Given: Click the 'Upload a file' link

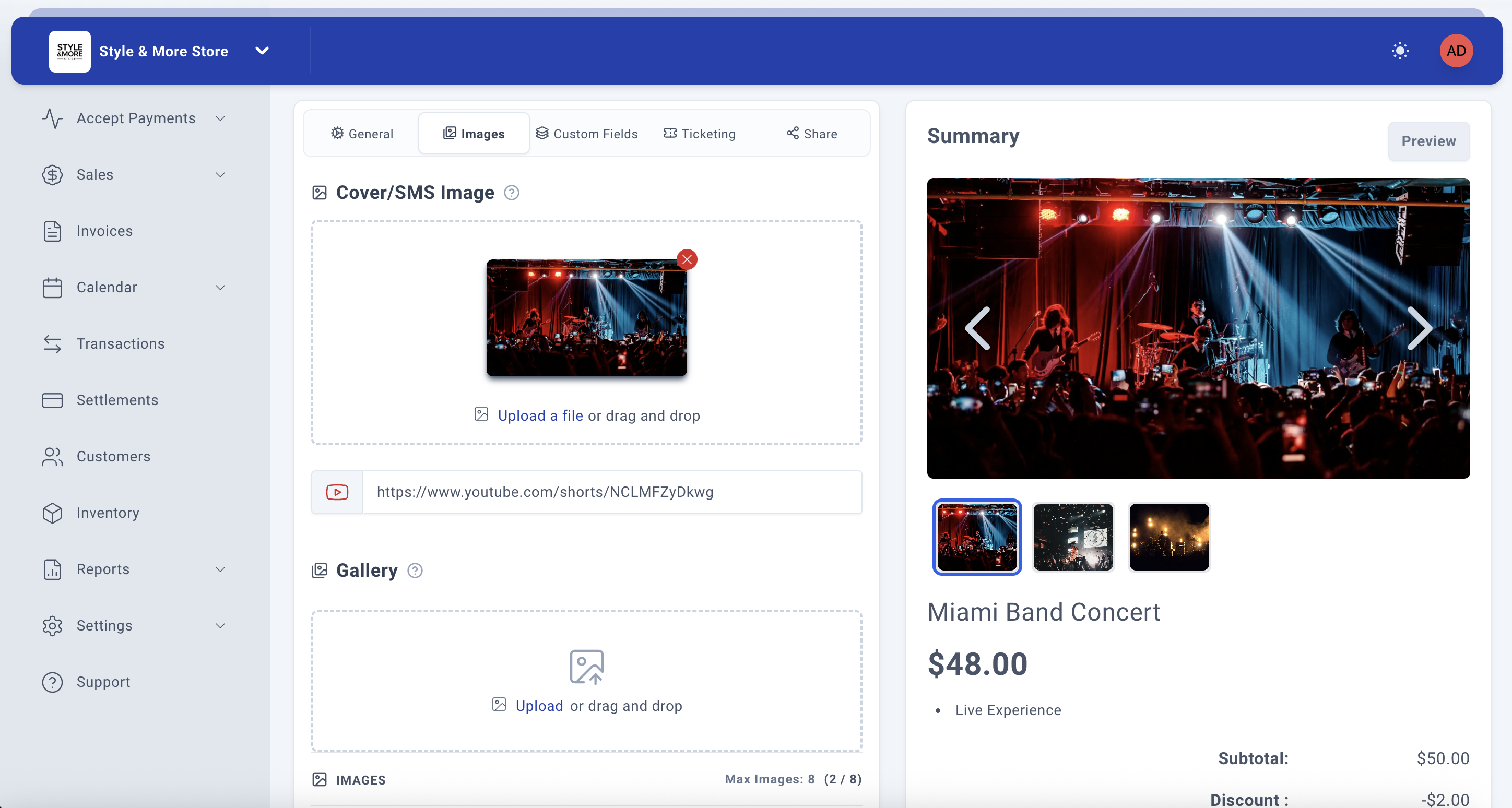Looking at the screenshot, I should pos(540,415).
